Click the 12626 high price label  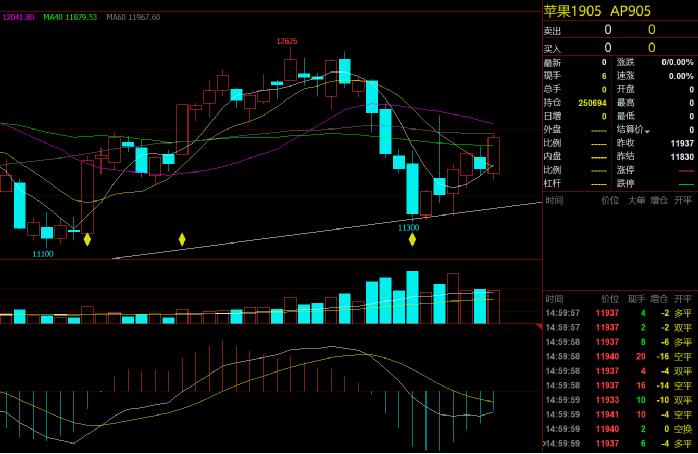tap(287, 42)
